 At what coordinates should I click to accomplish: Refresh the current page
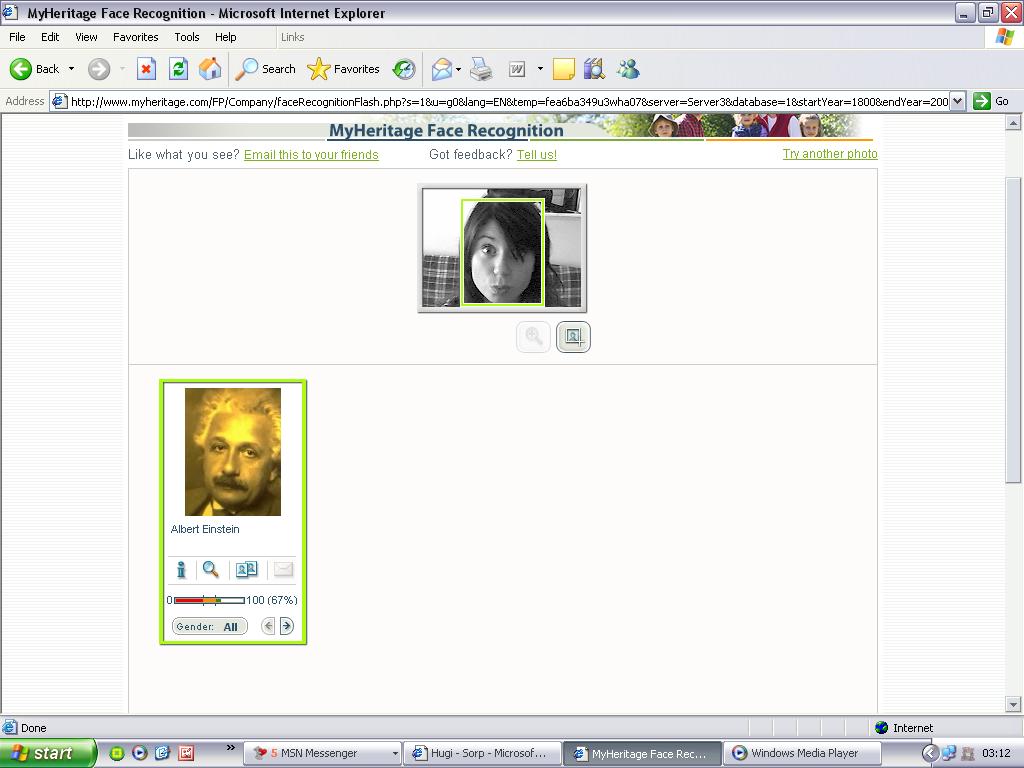[x=178, y=69]
